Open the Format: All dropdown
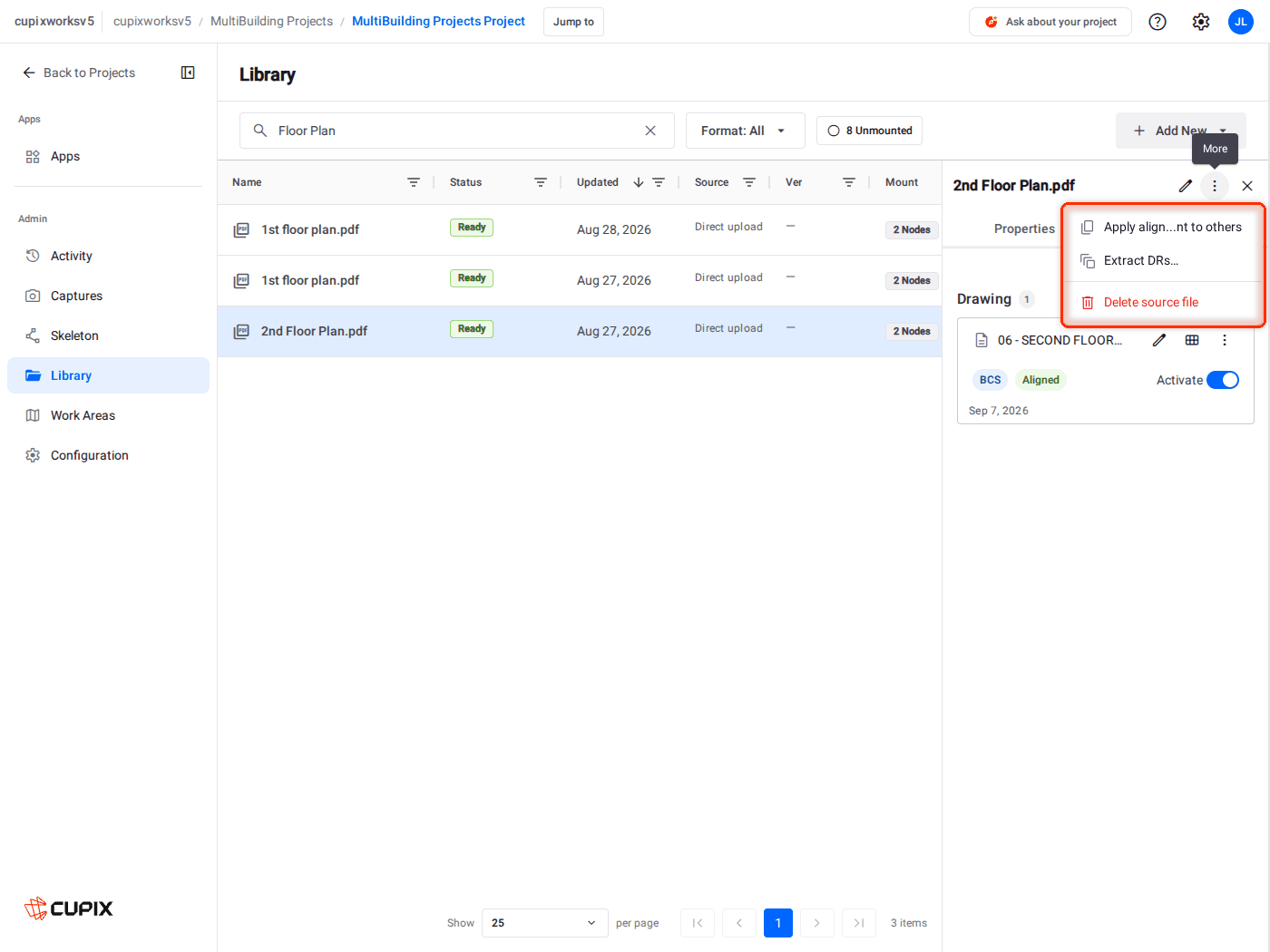The image size is (1270, 952). (x=745, y=131)
